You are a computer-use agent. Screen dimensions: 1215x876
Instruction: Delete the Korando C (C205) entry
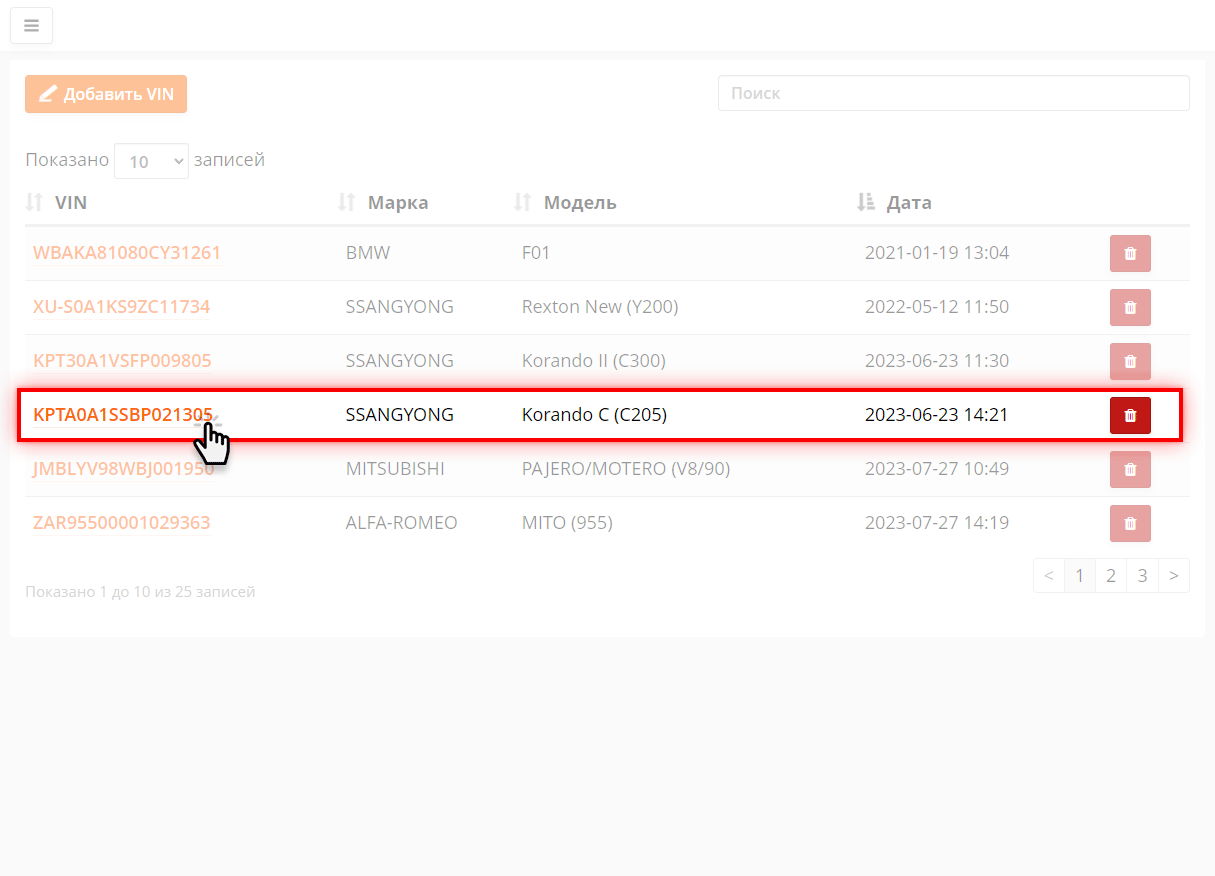[1130, 416]
